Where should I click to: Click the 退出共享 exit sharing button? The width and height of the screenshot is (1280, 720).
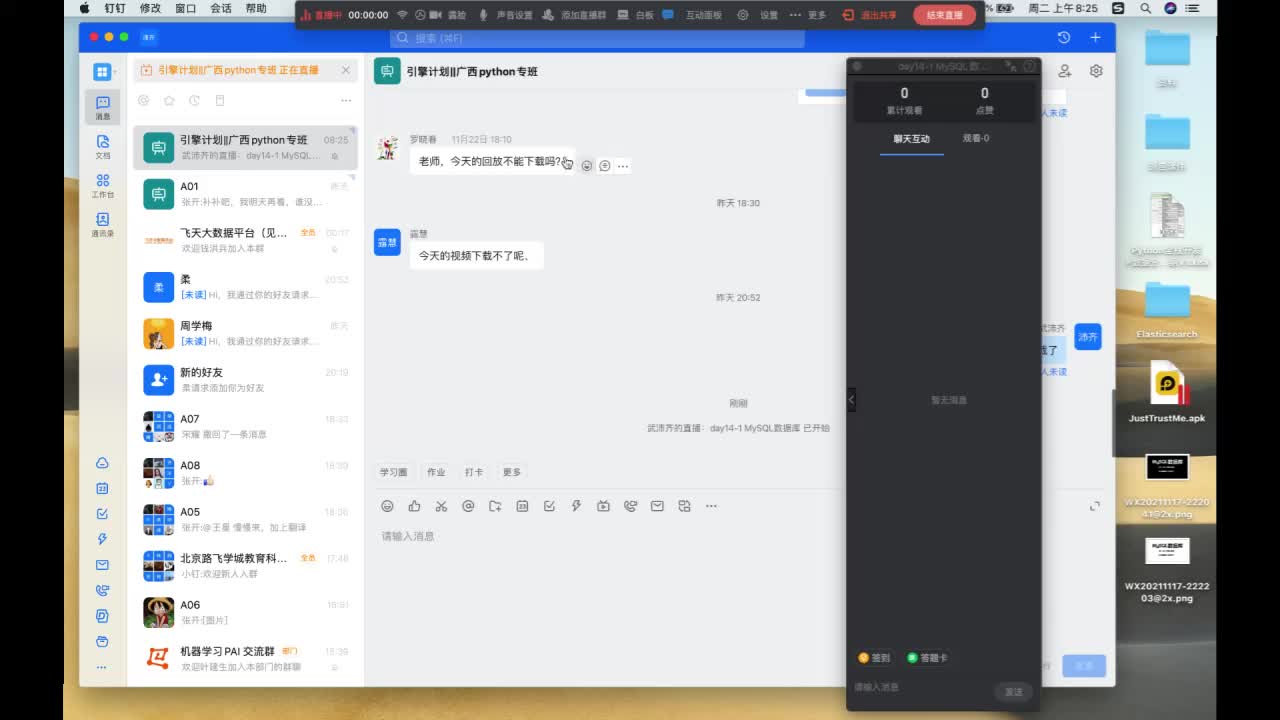(870, 15)
